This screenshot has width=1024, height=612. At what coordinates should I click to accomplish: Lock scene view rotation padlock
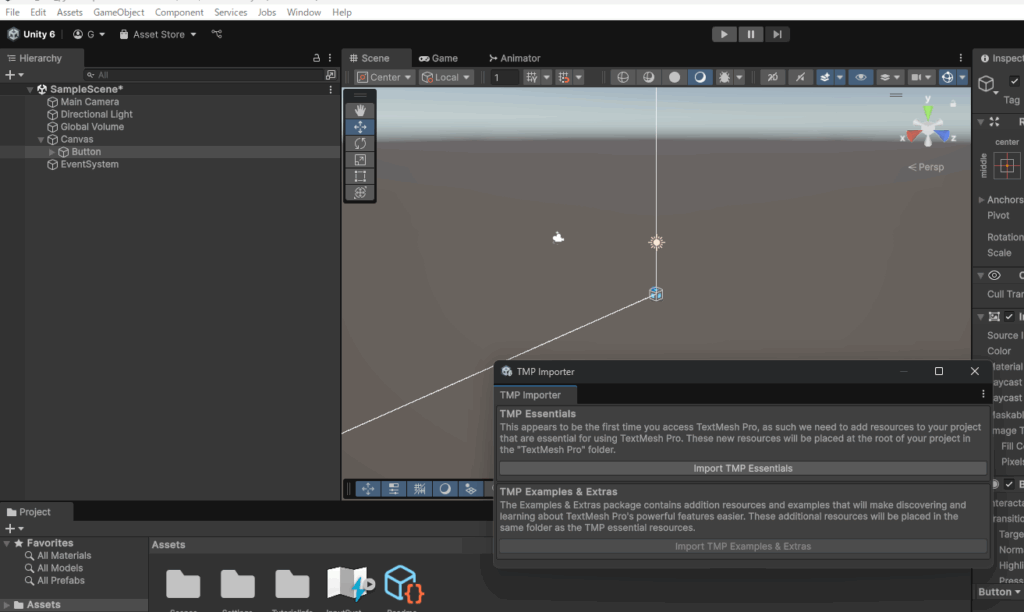click(953, 103)
